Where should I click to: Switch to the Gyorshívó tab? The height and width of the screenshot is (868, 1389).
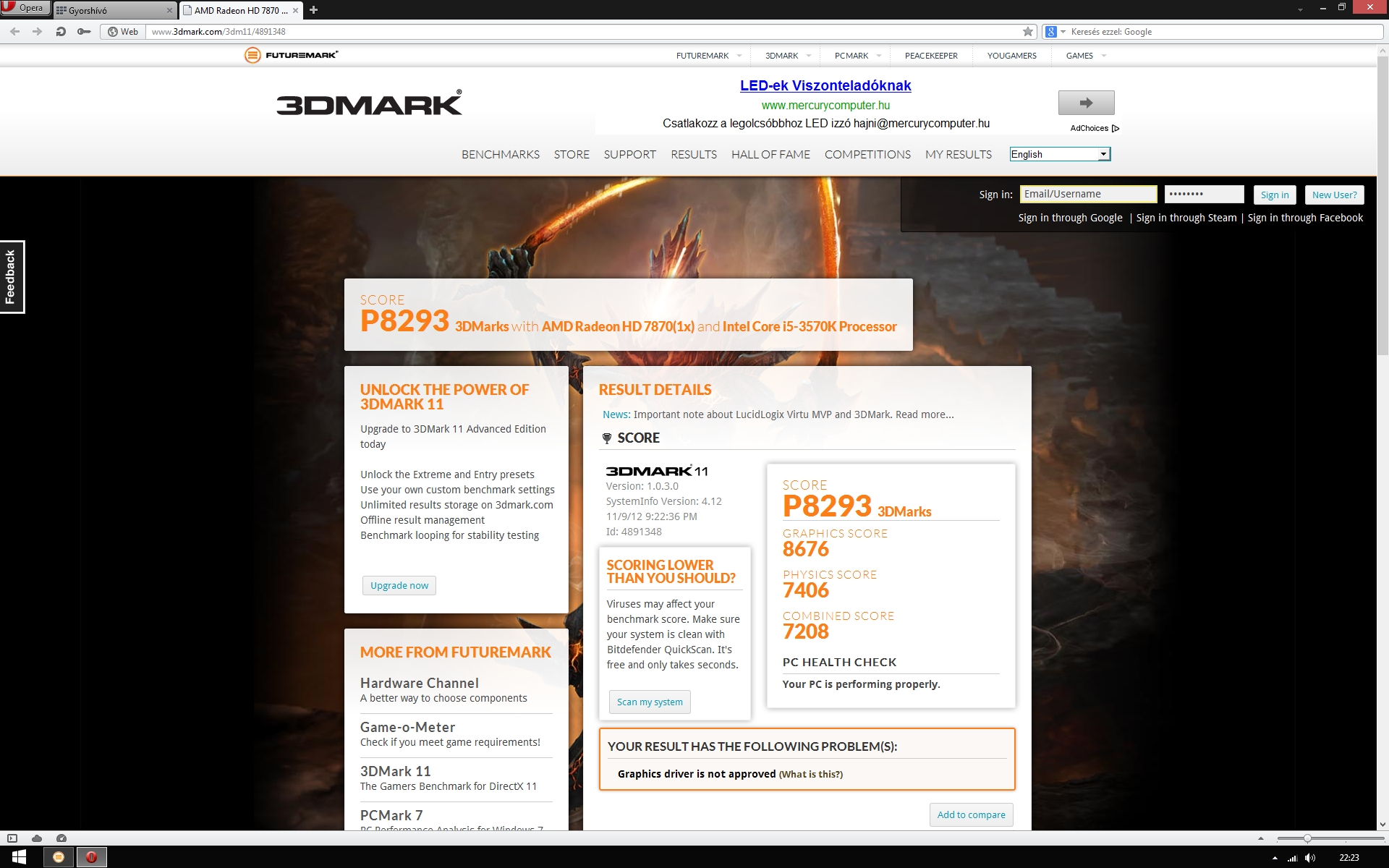[109, 10]
